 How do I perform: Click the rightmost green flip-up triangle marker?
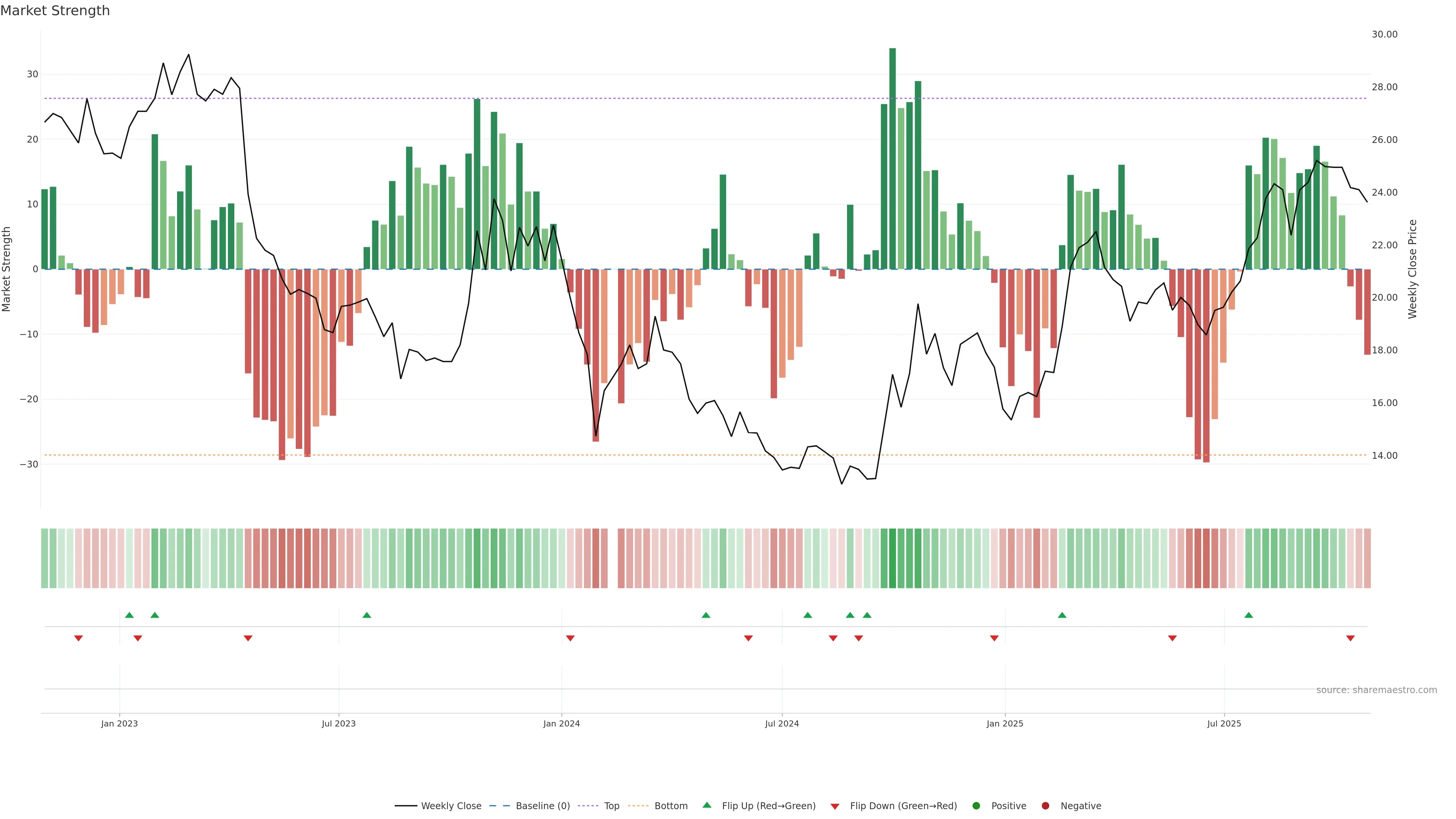point(1249,615)
